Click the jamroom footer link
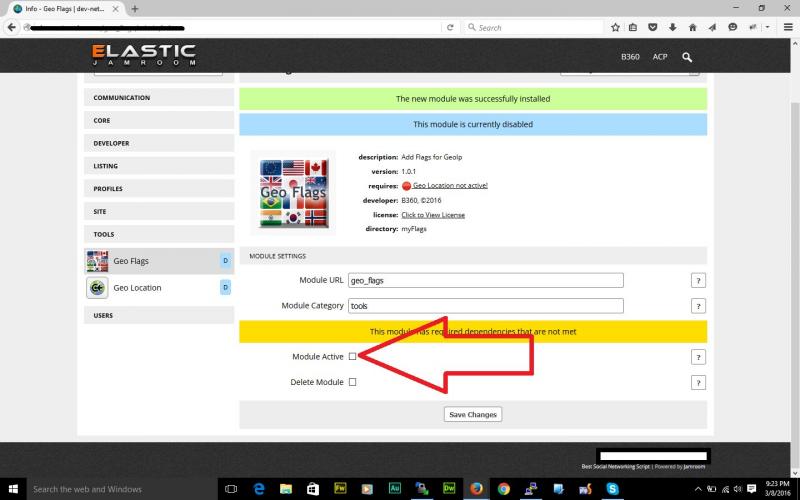 pos(694,466)
